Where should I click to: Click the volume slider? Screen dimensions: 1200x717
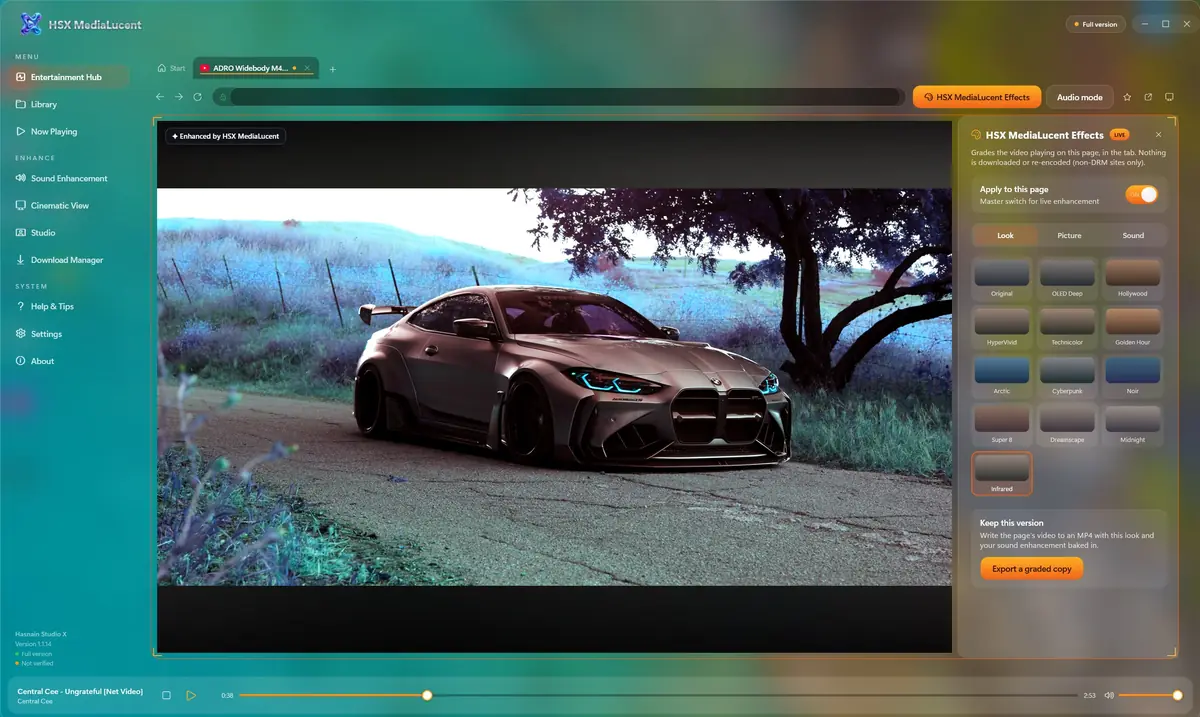tap(1150, 695)
